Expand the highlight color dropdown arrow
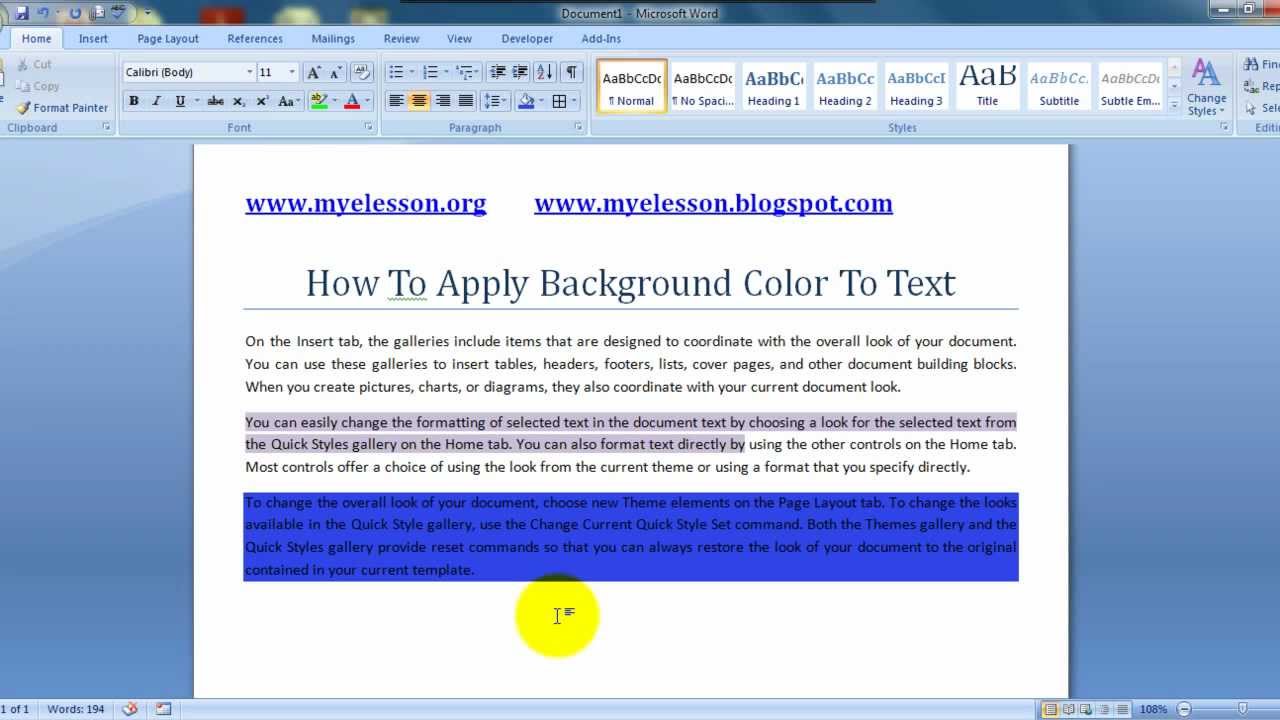Viewport: 1280px width, 720px height. pos(336,101)
